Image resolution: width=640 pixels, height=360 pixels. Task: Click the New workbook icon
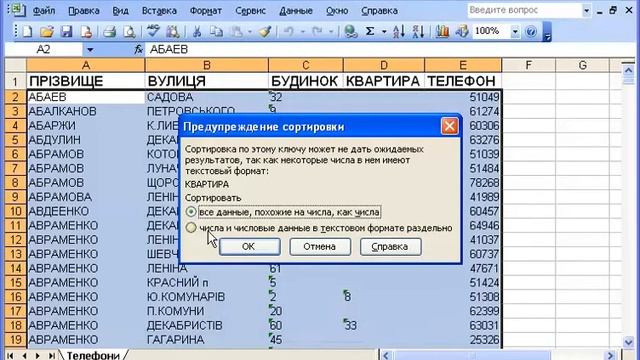[x=27, y=31]
